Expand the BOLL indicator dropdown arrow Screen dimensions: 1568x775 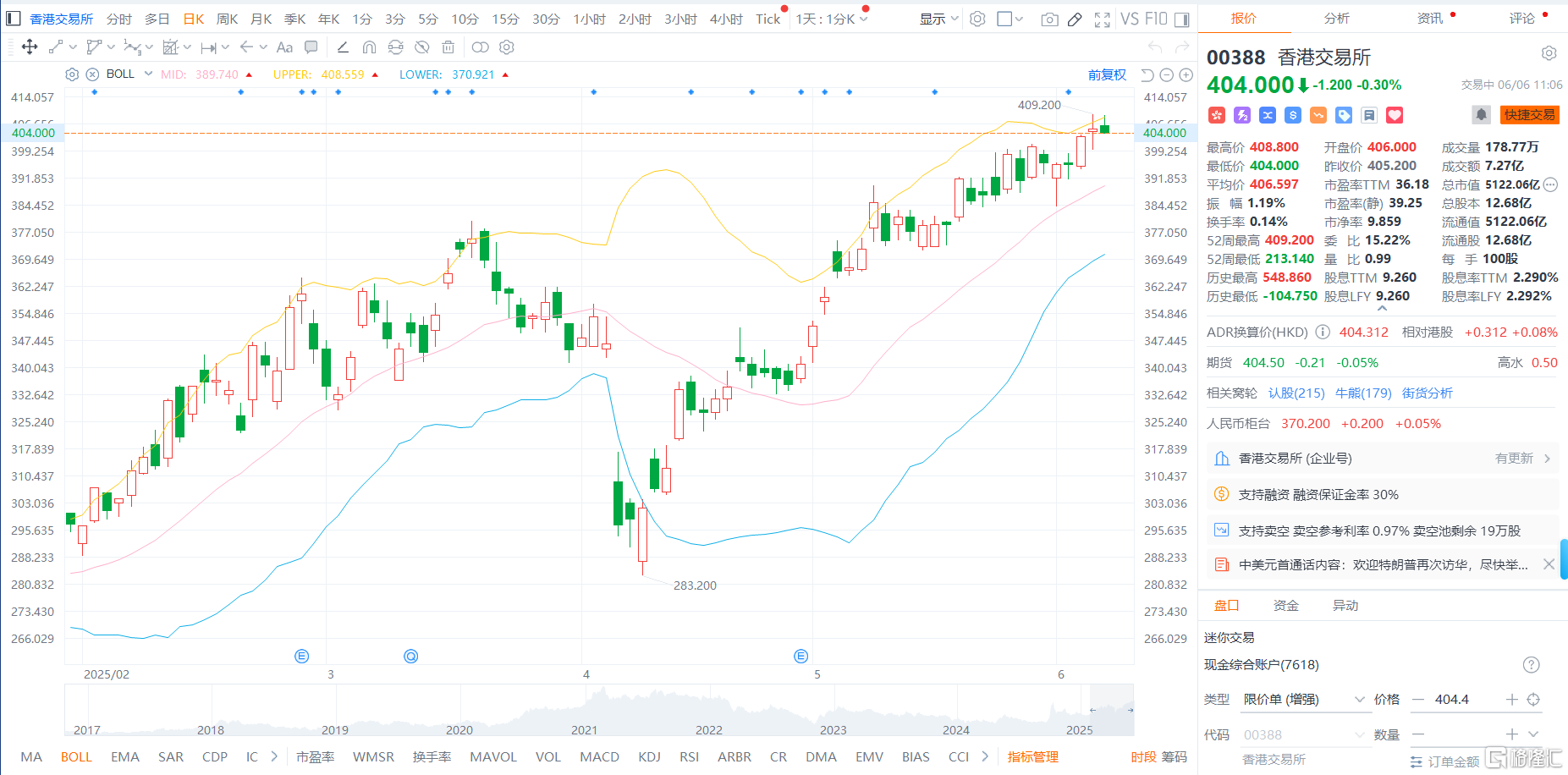148,74
